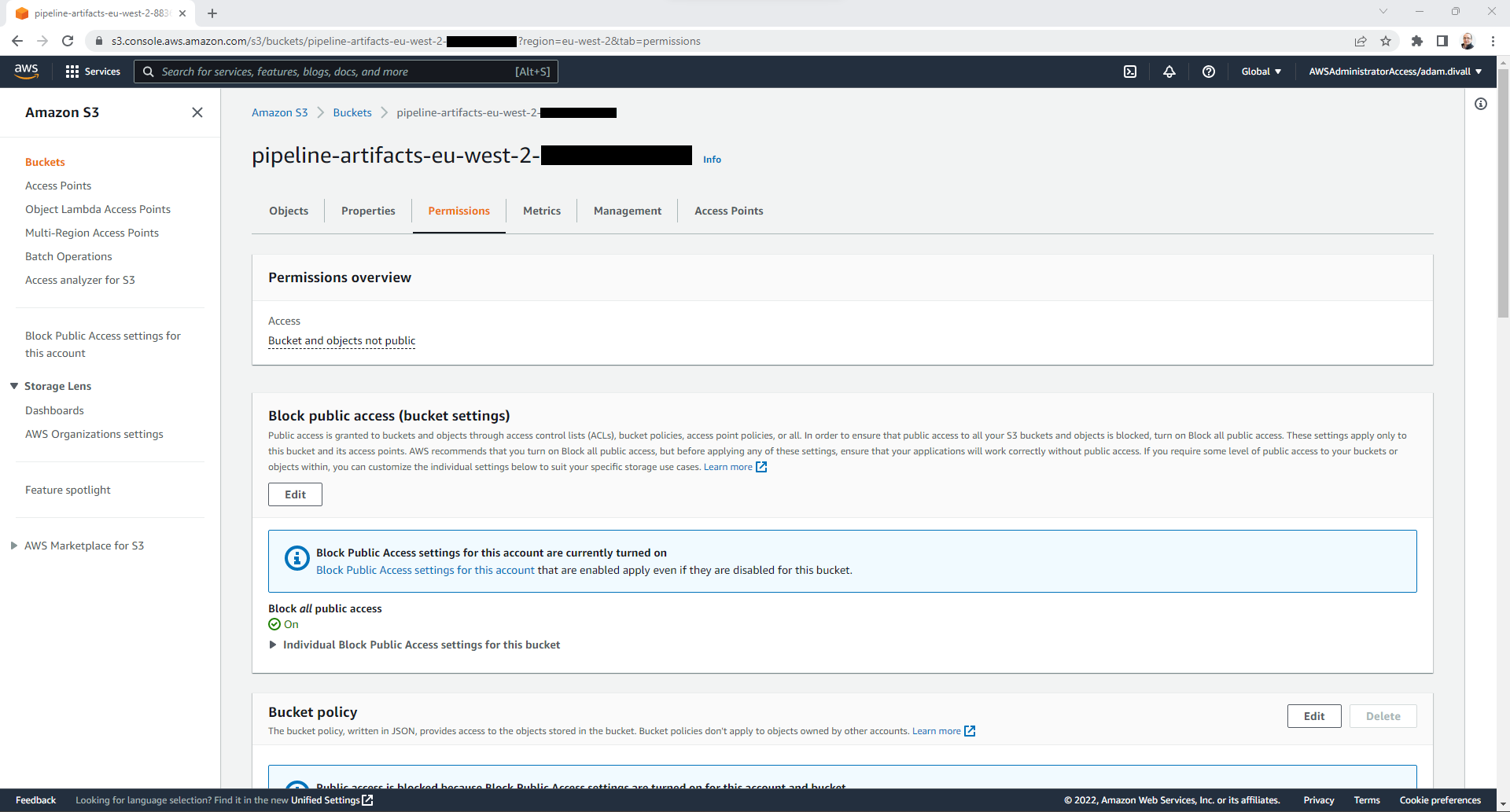Bookmark this page with star icon
This screenshot has width=1510, height=812.
[x=1386, y=41]
